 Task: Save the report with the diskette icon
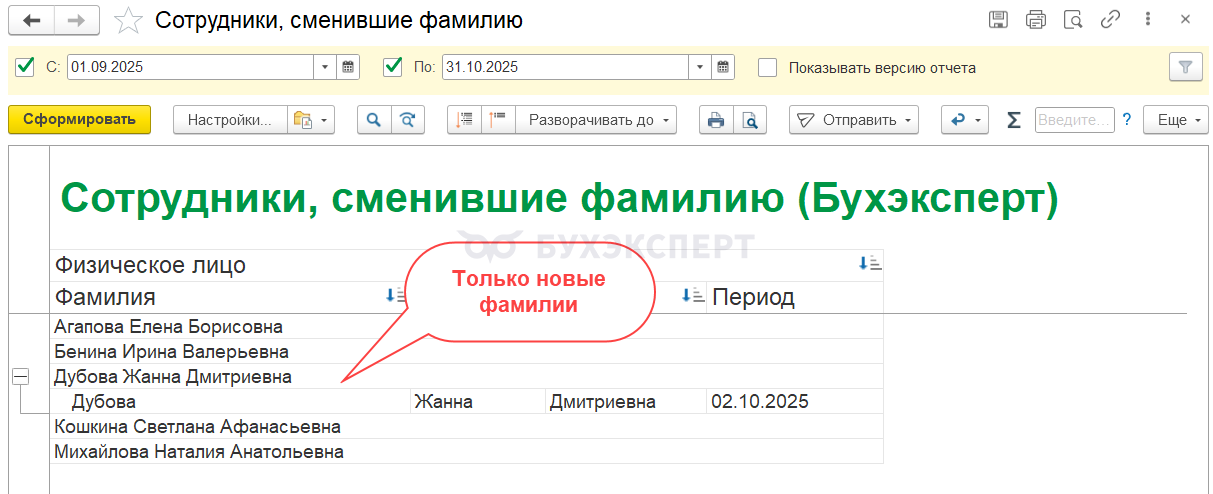pos(998,19)
